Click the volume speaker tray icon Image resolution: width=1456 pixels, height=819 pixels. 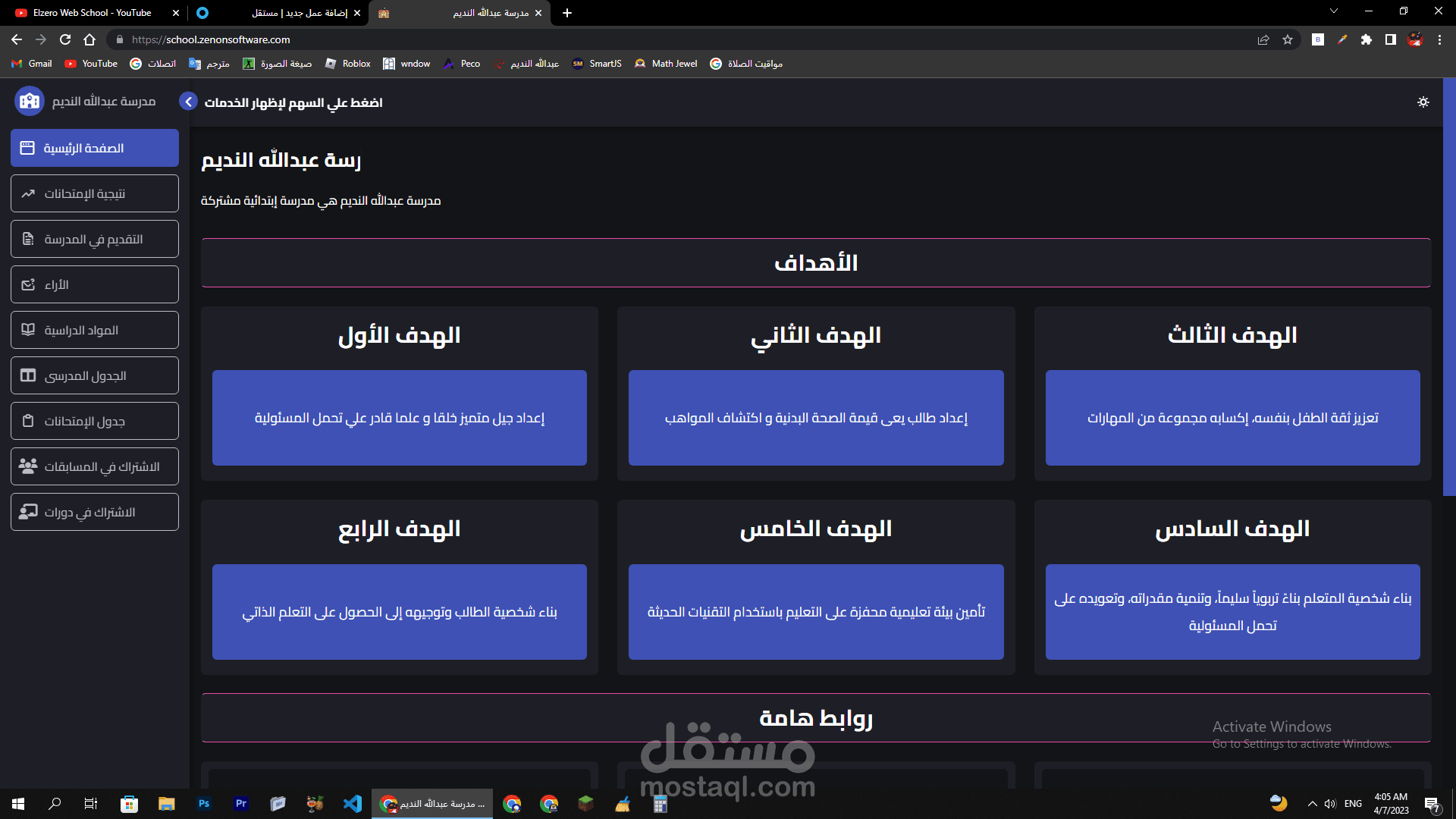tap(1330, 804)
